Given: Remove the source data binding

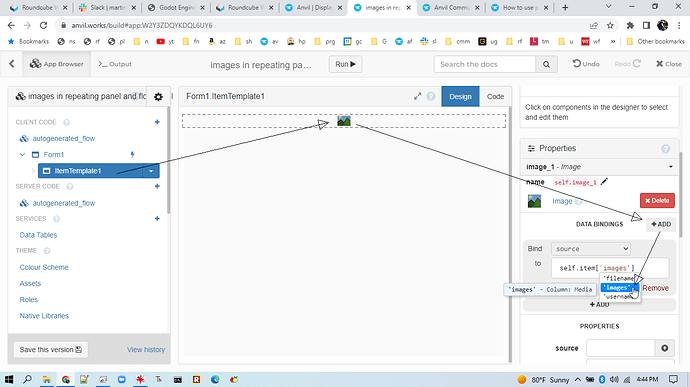Looking at the screenshot, I should (655, 288).
